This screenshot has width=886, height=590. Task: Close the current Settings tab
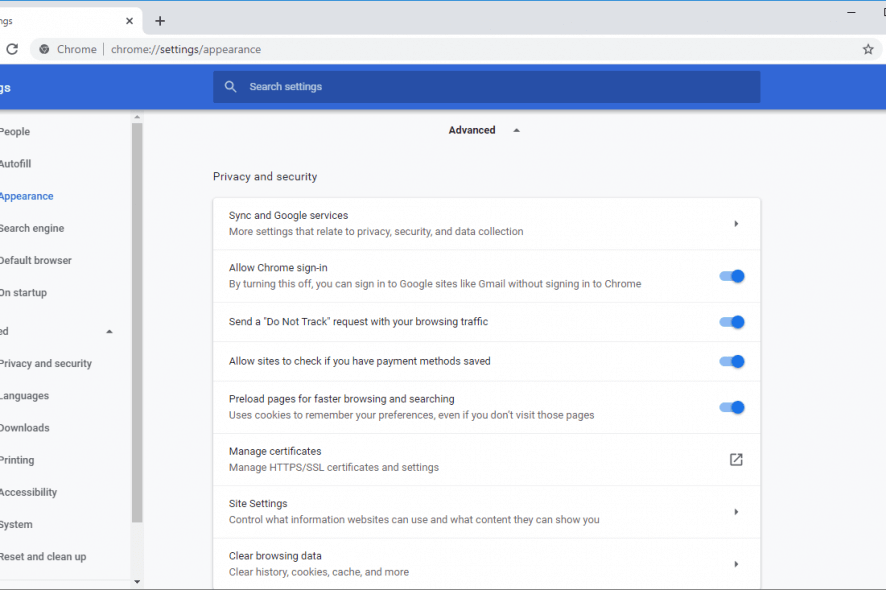click(129, 21)
